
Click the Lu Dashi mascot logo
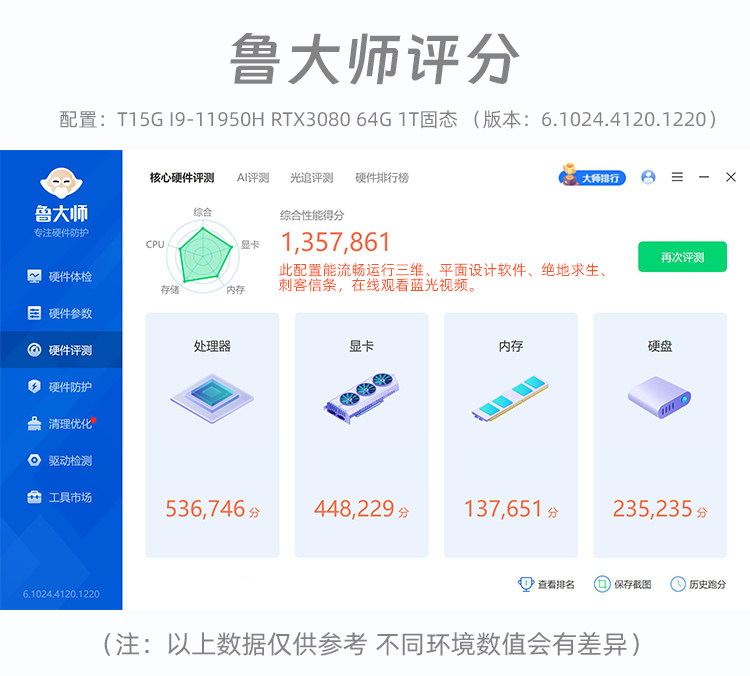(61, 183)
